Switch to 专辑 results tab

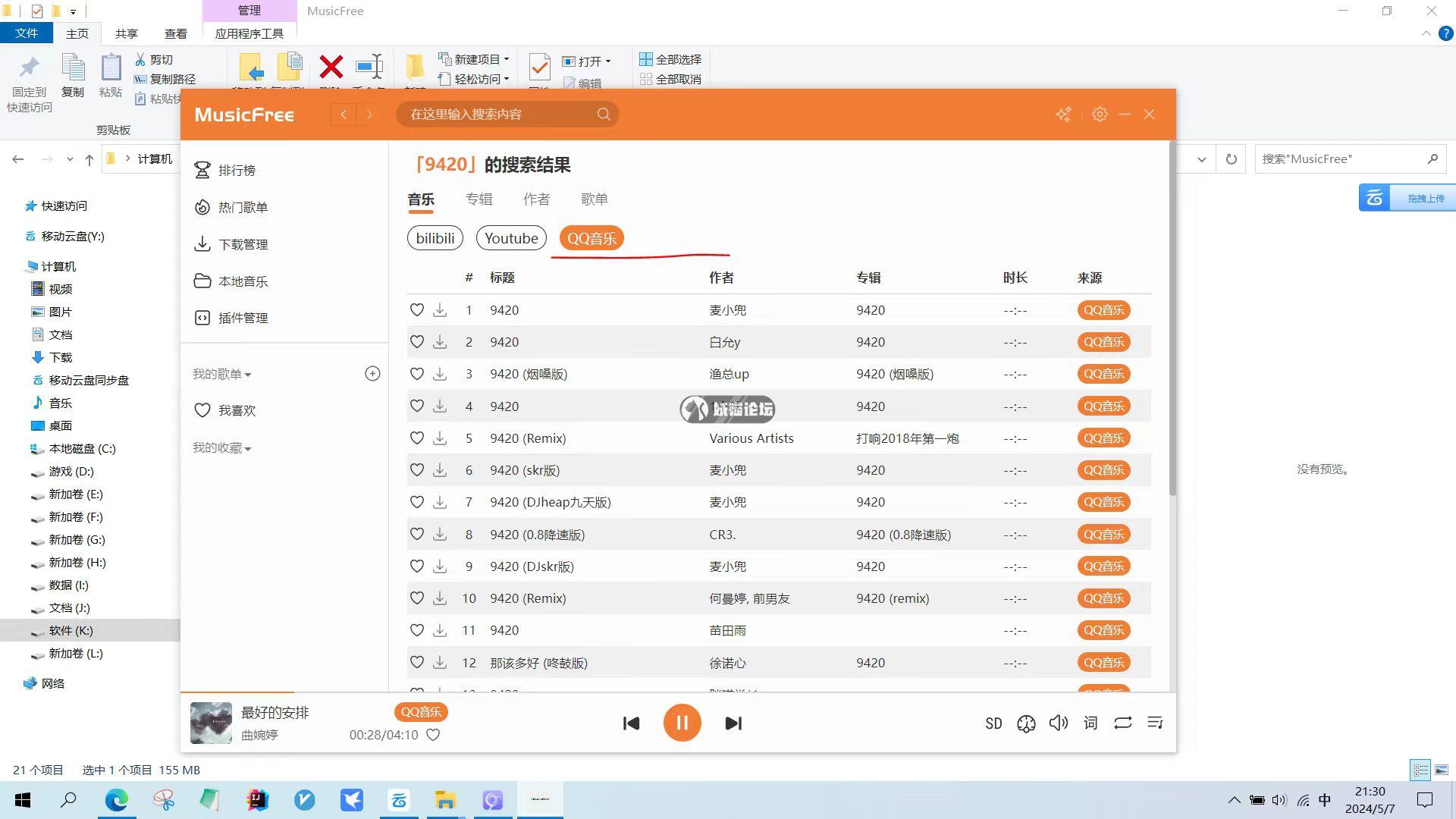coord(479,199)
